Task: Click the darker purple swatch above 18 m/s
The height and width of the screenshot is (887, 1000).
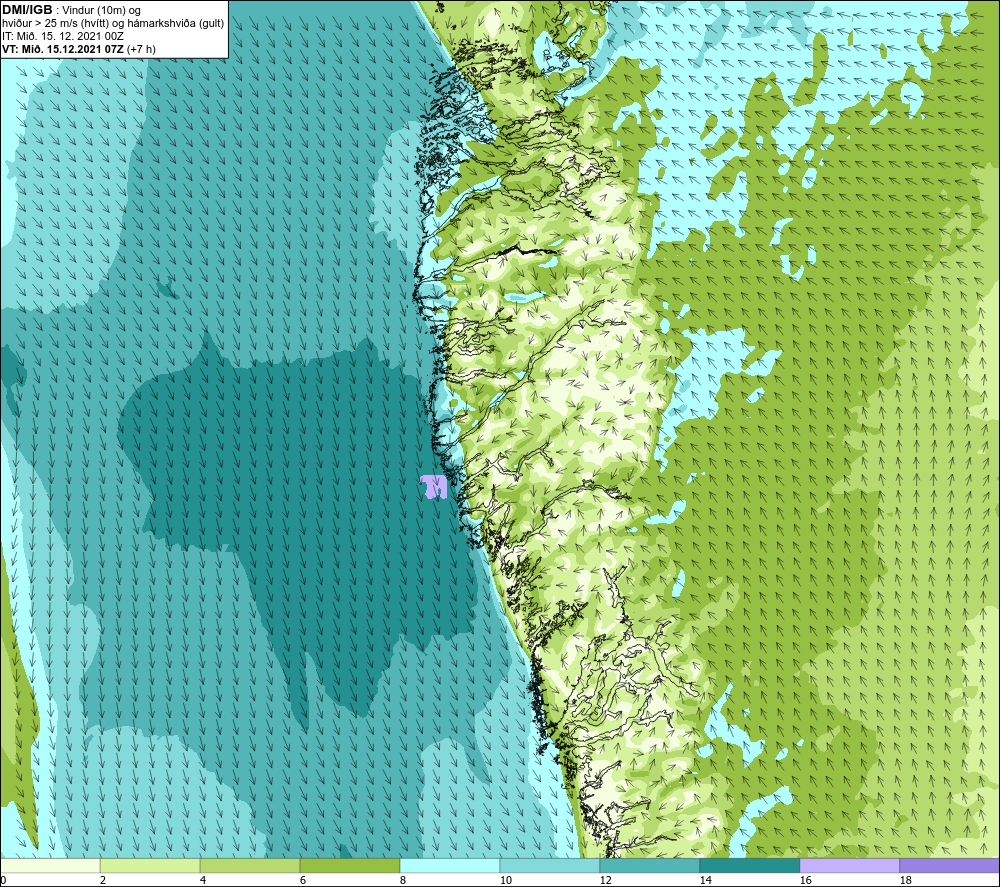Action: pos(949,866)
